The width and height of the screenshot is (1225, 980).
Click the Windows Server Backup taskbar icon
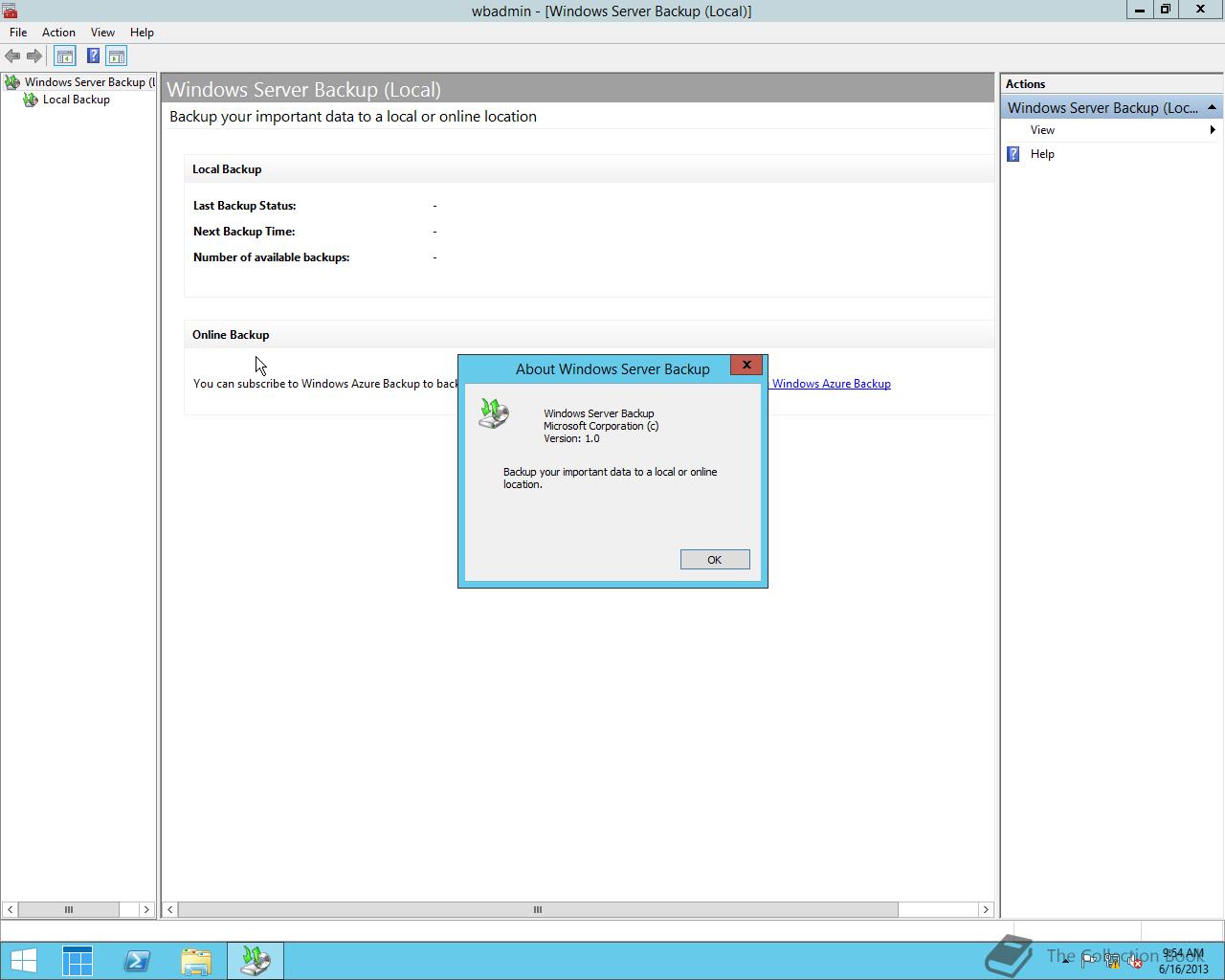(x=256, y=961)
